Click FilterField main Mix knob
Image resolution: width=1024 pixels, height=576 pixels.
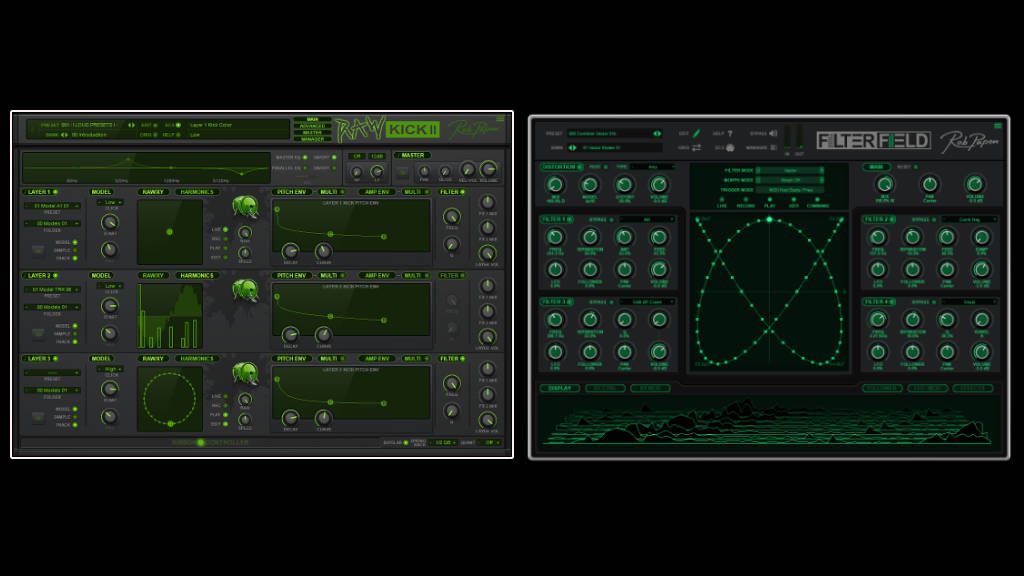884,184
